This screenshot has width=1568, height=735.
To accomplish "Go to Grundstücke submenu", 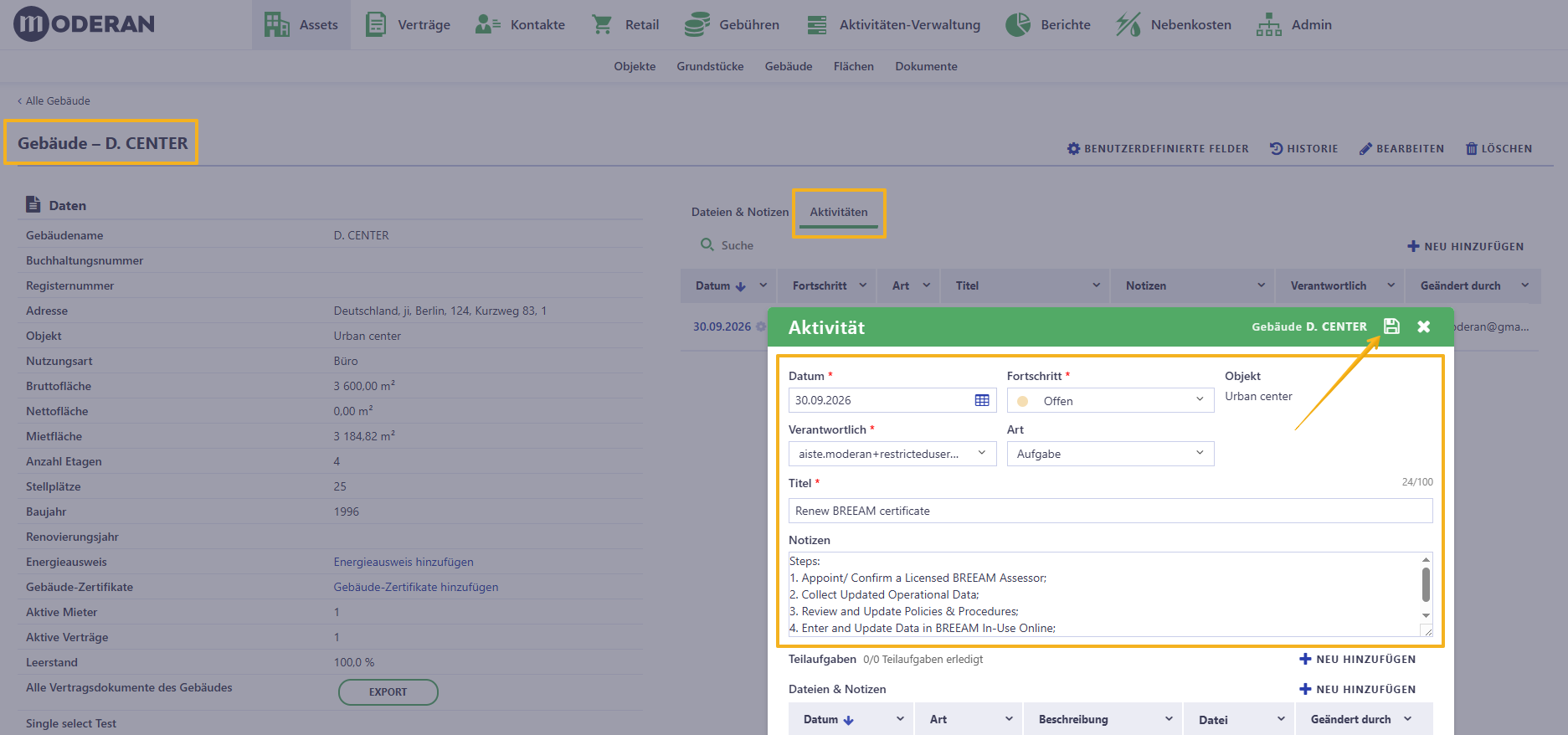I will click(x=710, y=66).
